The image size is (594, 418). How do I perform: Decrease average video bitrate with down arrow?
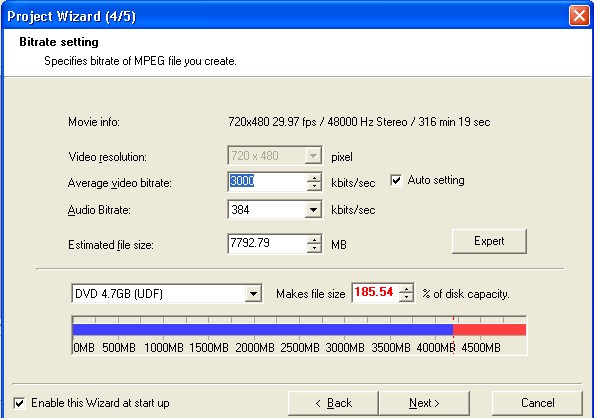click(x=314, y=186)
